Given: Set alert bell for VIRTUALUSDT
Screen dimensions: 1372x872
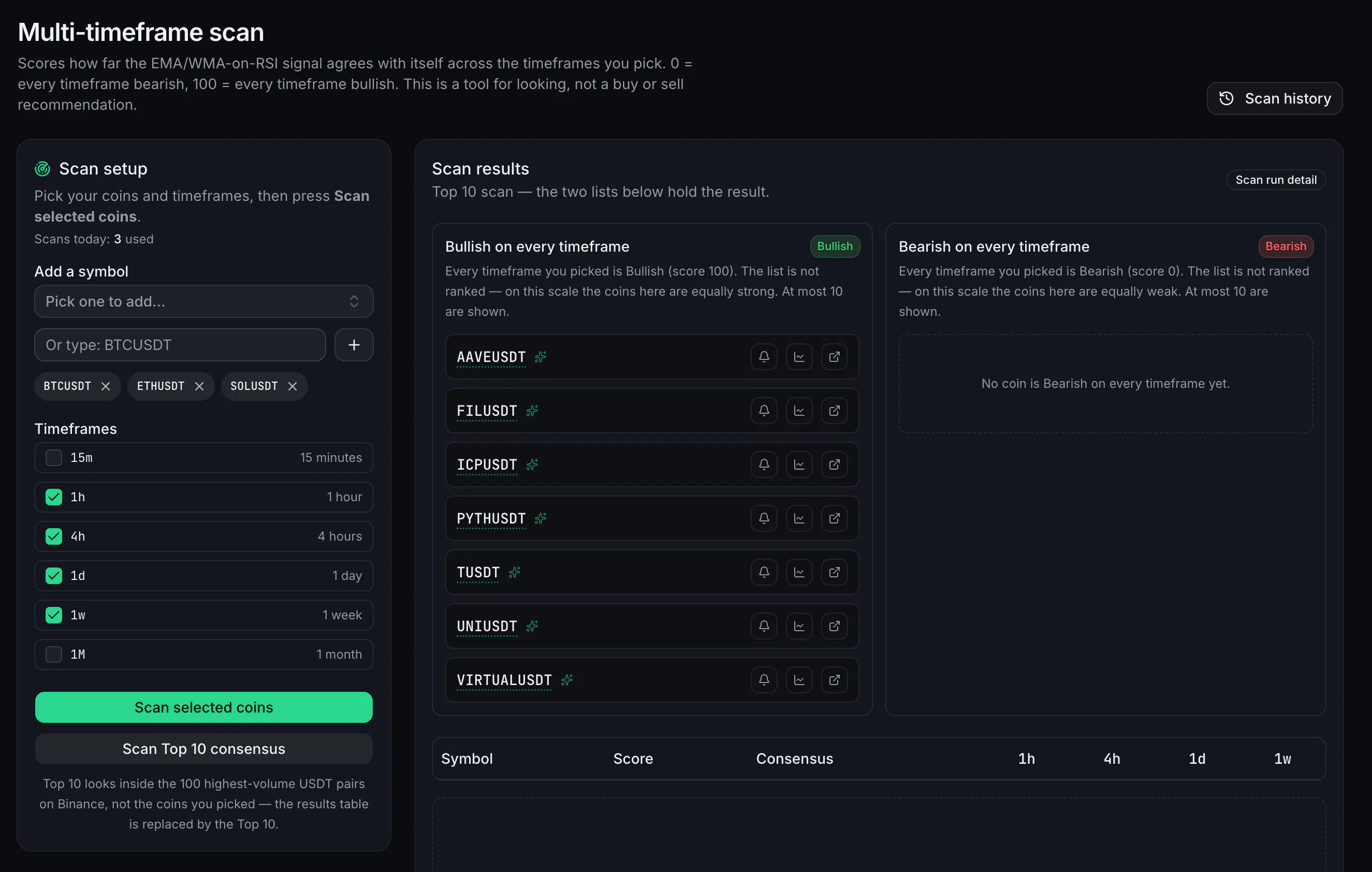Looking at the screenshot, I should pyautogui.click(x=764, y=680).
